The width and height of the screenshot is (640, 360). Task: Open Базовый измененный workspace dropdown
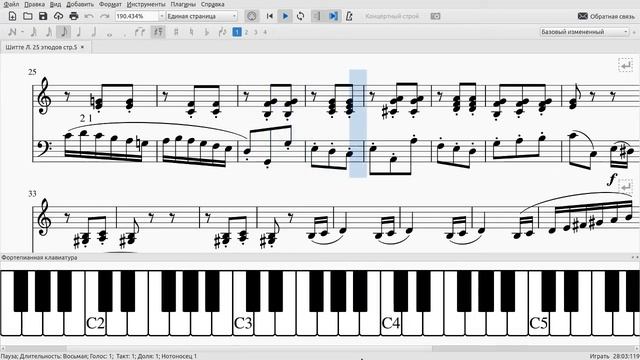click(x=584, y=32)
